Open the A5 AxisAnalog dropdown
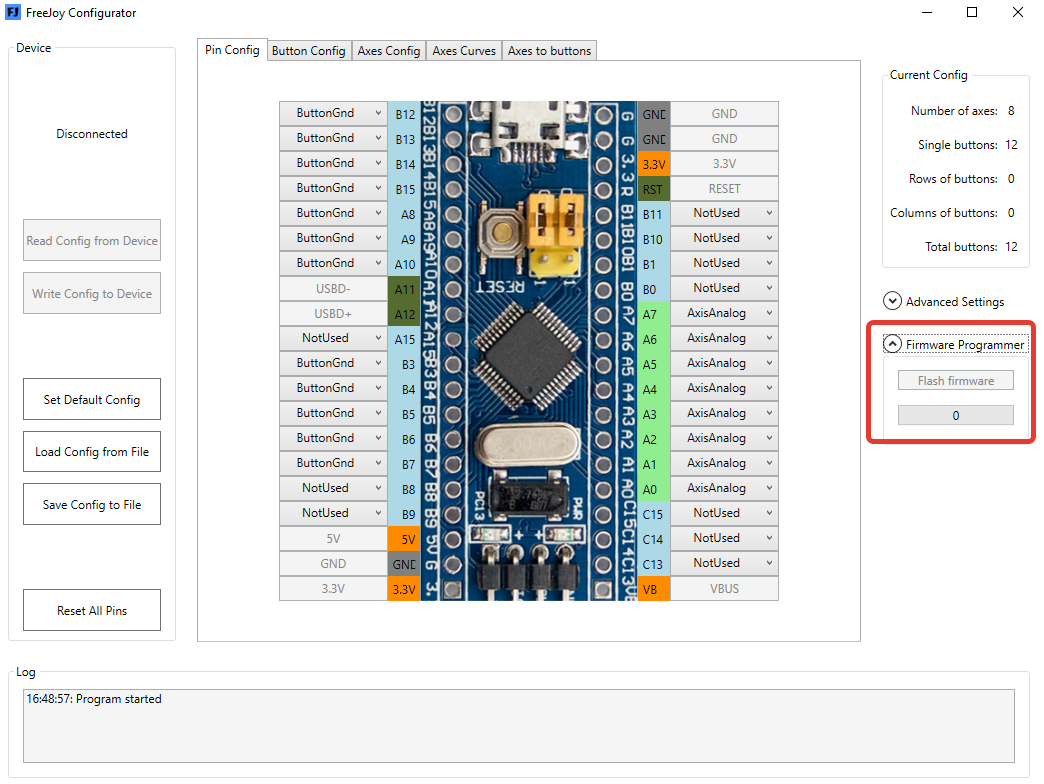 (724, 363)
